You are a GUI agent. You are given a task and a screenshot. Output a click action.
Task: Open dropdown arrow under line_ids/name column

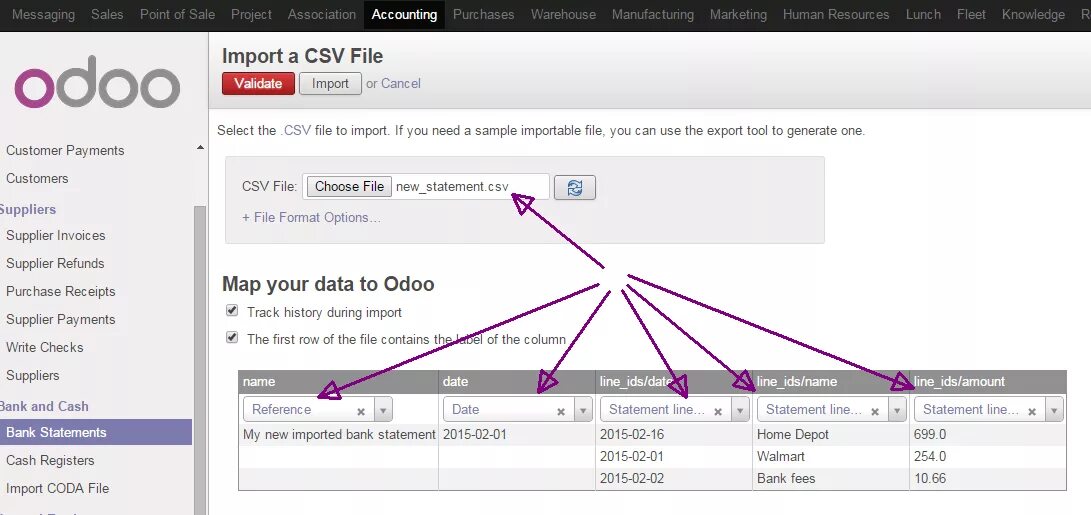tap(898, 410)
